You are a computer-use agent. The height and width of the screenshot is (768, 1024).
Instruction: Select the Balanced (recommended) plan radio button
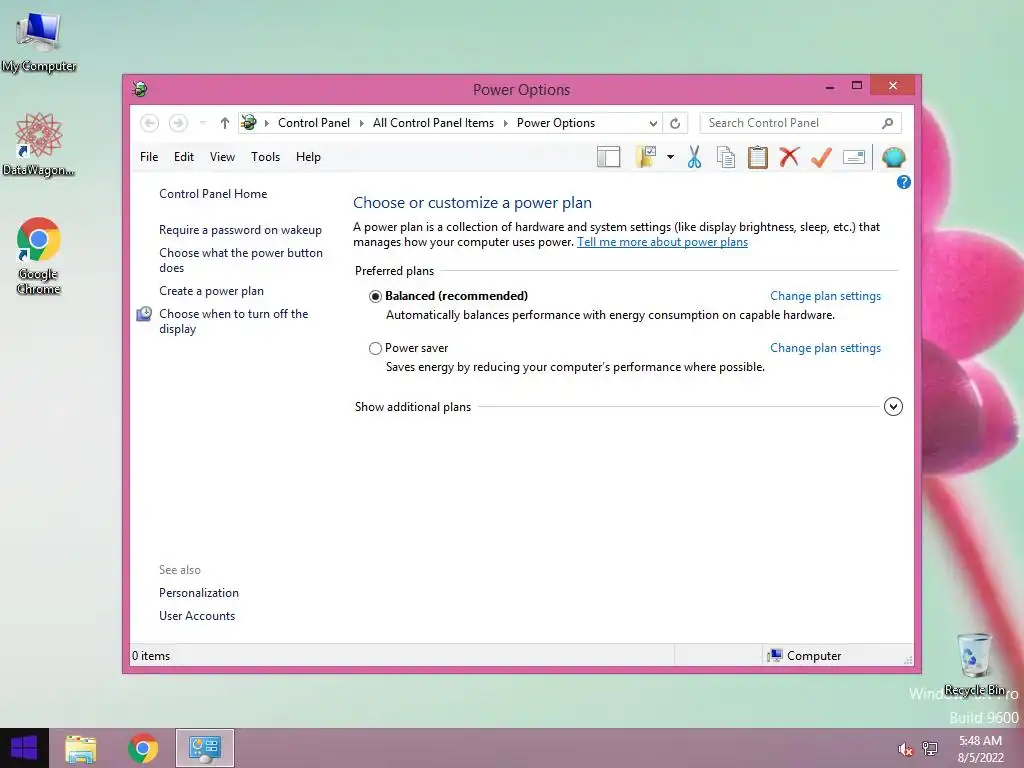(x=376, y=296)
